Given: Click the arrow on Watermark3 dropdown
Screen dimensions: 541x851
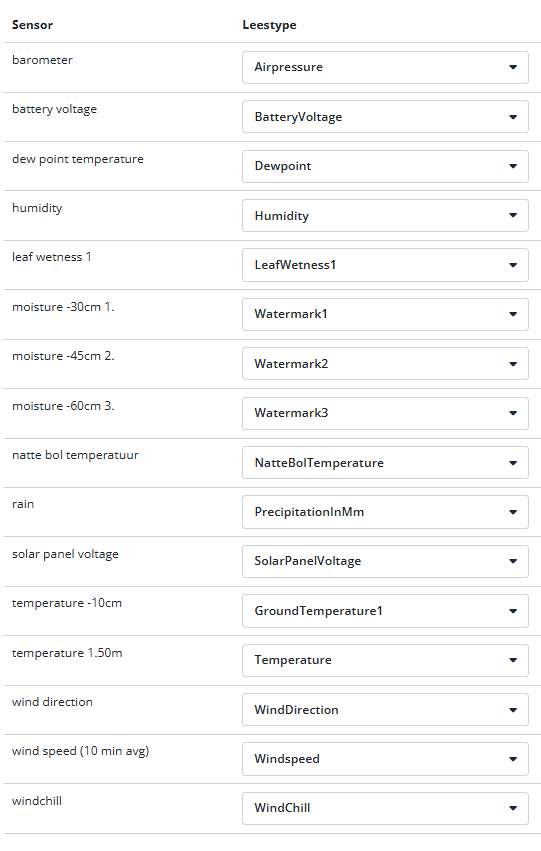Looking at the screenshot, I should [513, 413].
